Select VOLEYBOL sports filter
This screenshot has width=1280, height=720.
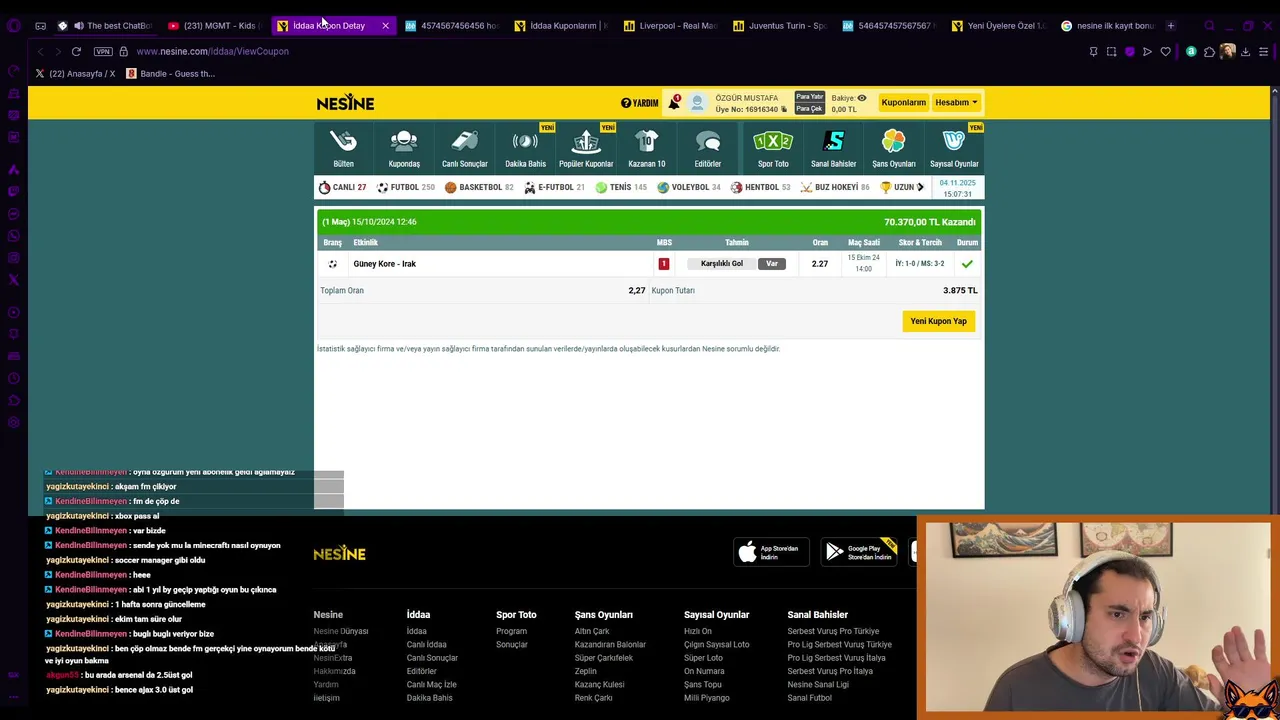688,187
